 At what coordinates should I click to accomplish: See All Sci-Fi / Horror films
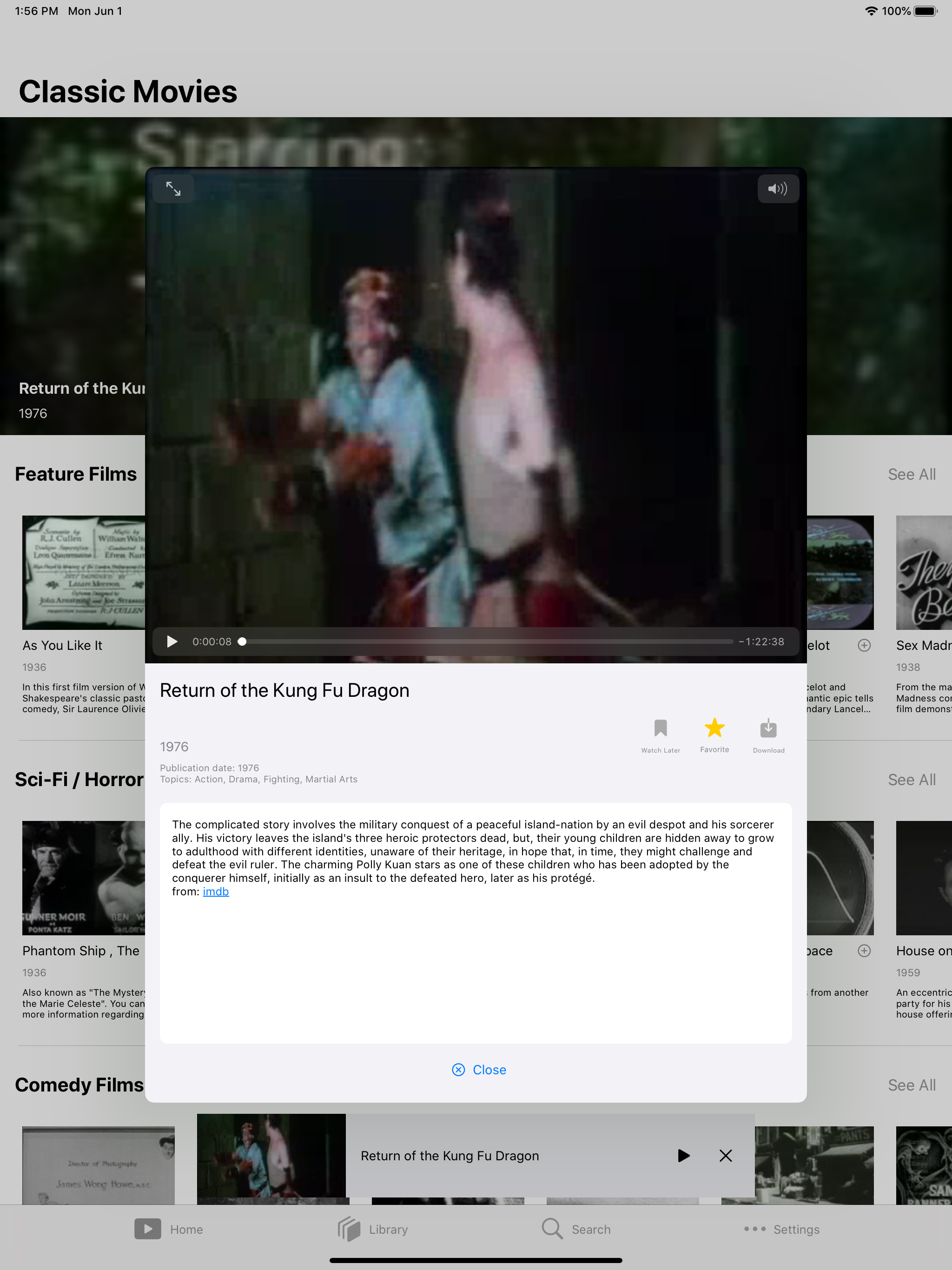tap(911, 780)
